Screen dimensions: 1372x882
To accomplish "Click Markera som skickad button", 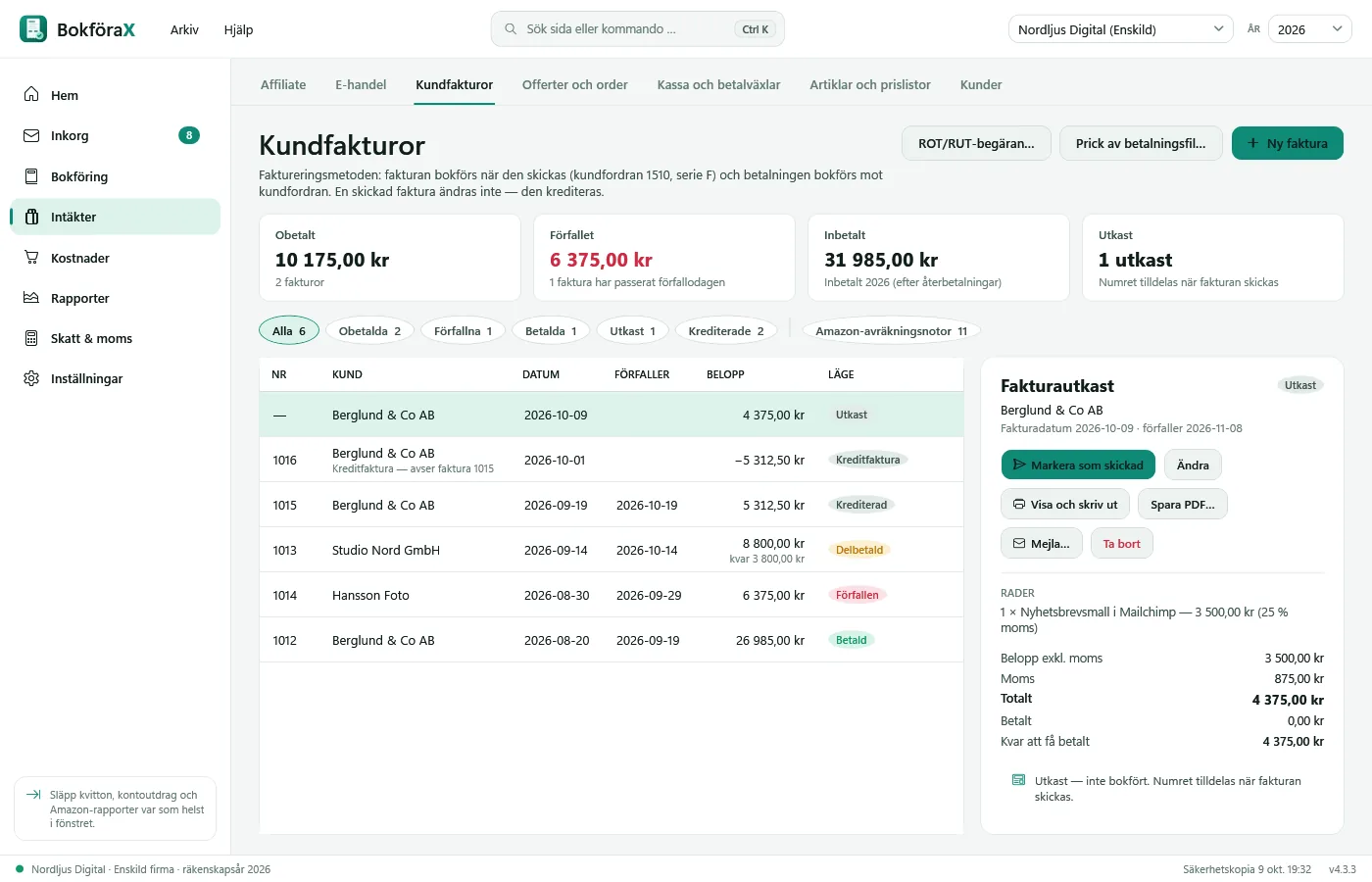I will click(x=1078, y=465).
